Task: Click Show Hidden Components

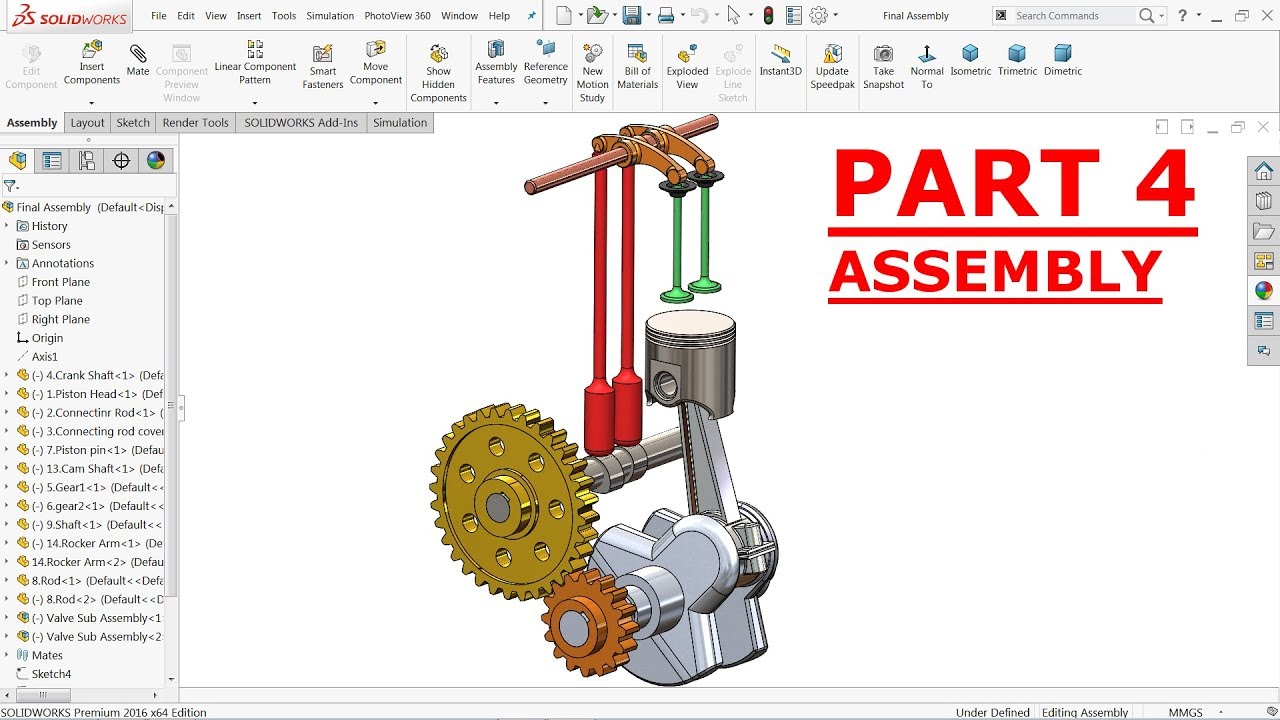Action: pyautogui.click(x=438, y=72)
